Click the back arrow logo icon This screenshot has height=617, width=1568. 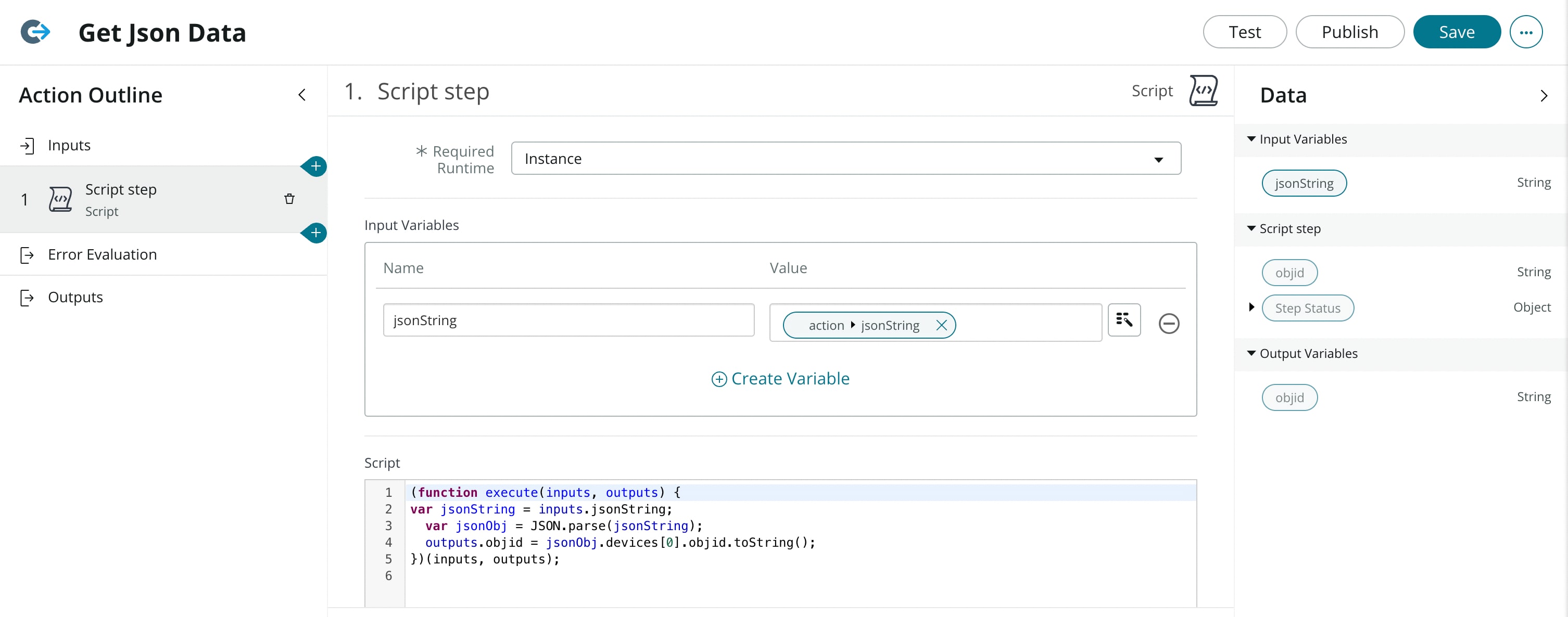[x=35, y=32]
